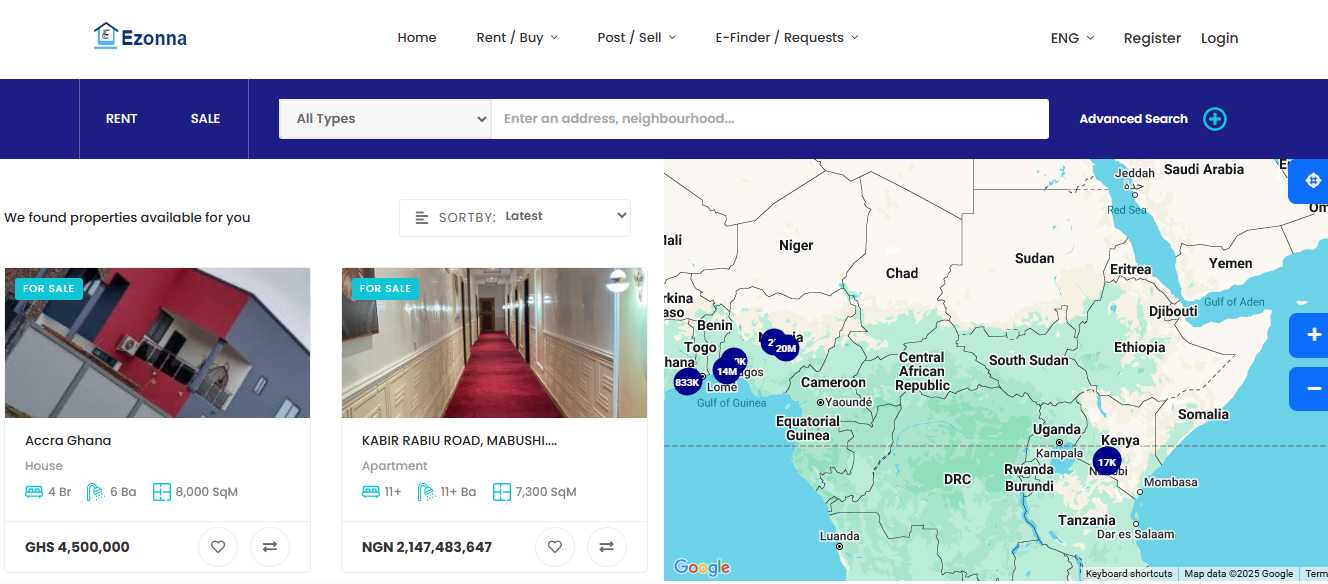Select the 17K marker near Kenya
Viewport: 1328px width, 584px height.
1106,462
